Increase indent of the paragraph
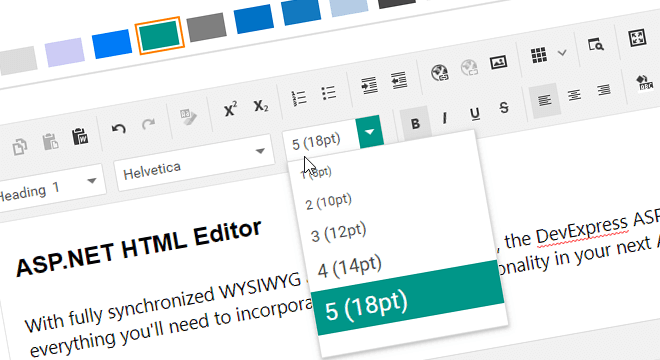The image size is (660, 360). tap(369, 85)
